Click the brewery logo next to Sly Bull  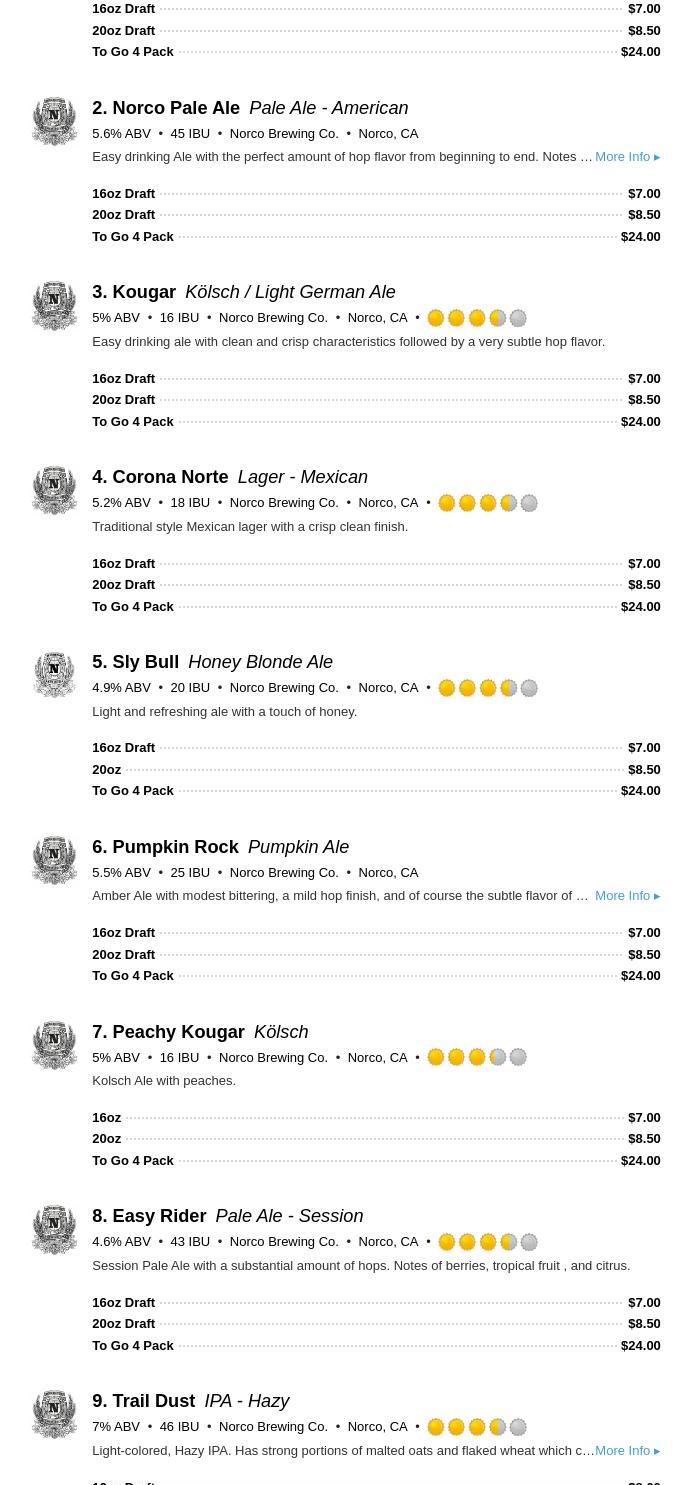click(x=54, y=675)
